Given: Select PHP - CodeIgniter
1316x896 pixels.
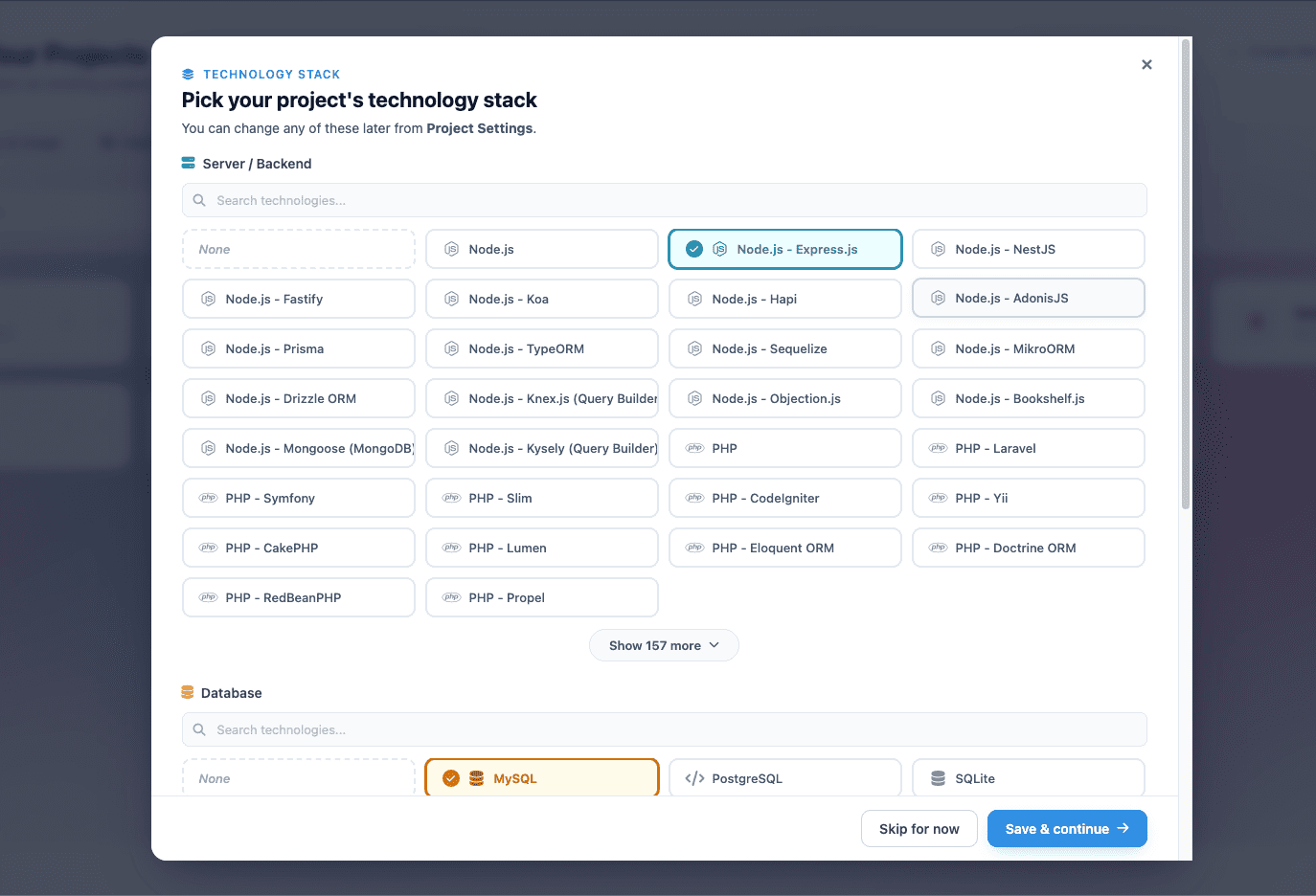Looking at the screenshot, I should tap(785, 498).
